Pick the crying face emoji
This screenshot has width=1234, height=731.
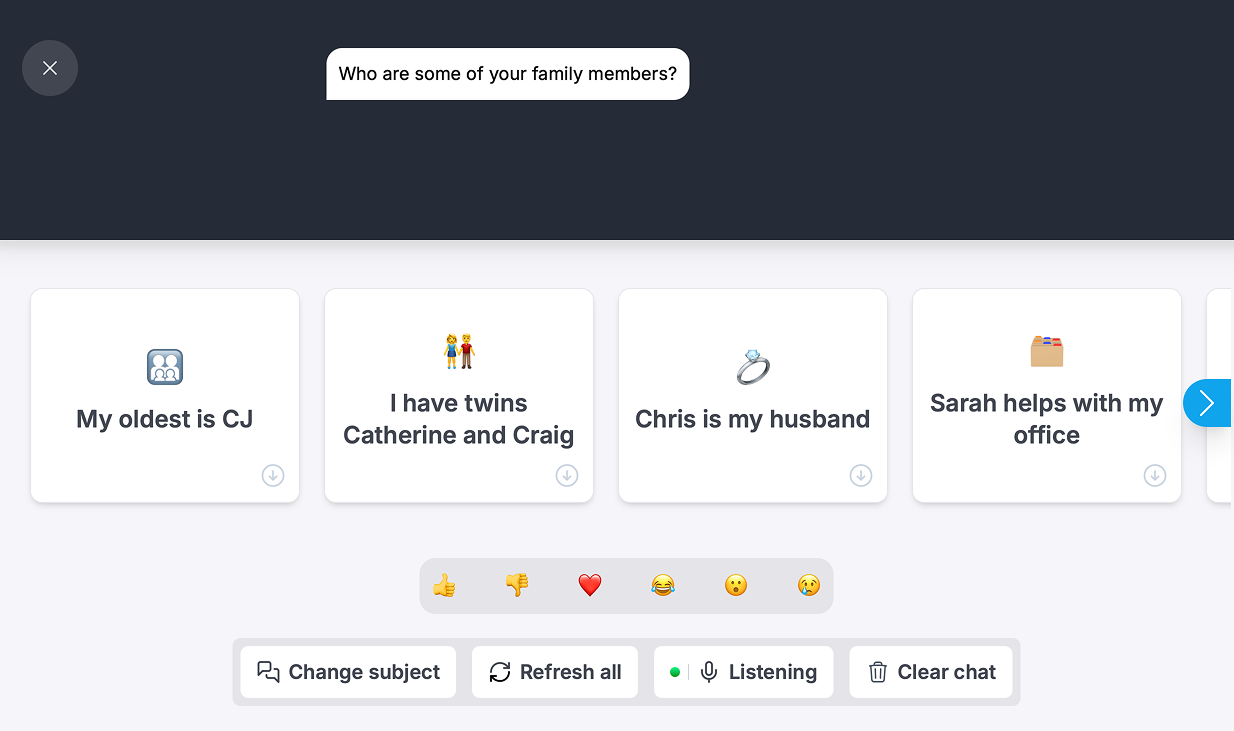point(808,585)
